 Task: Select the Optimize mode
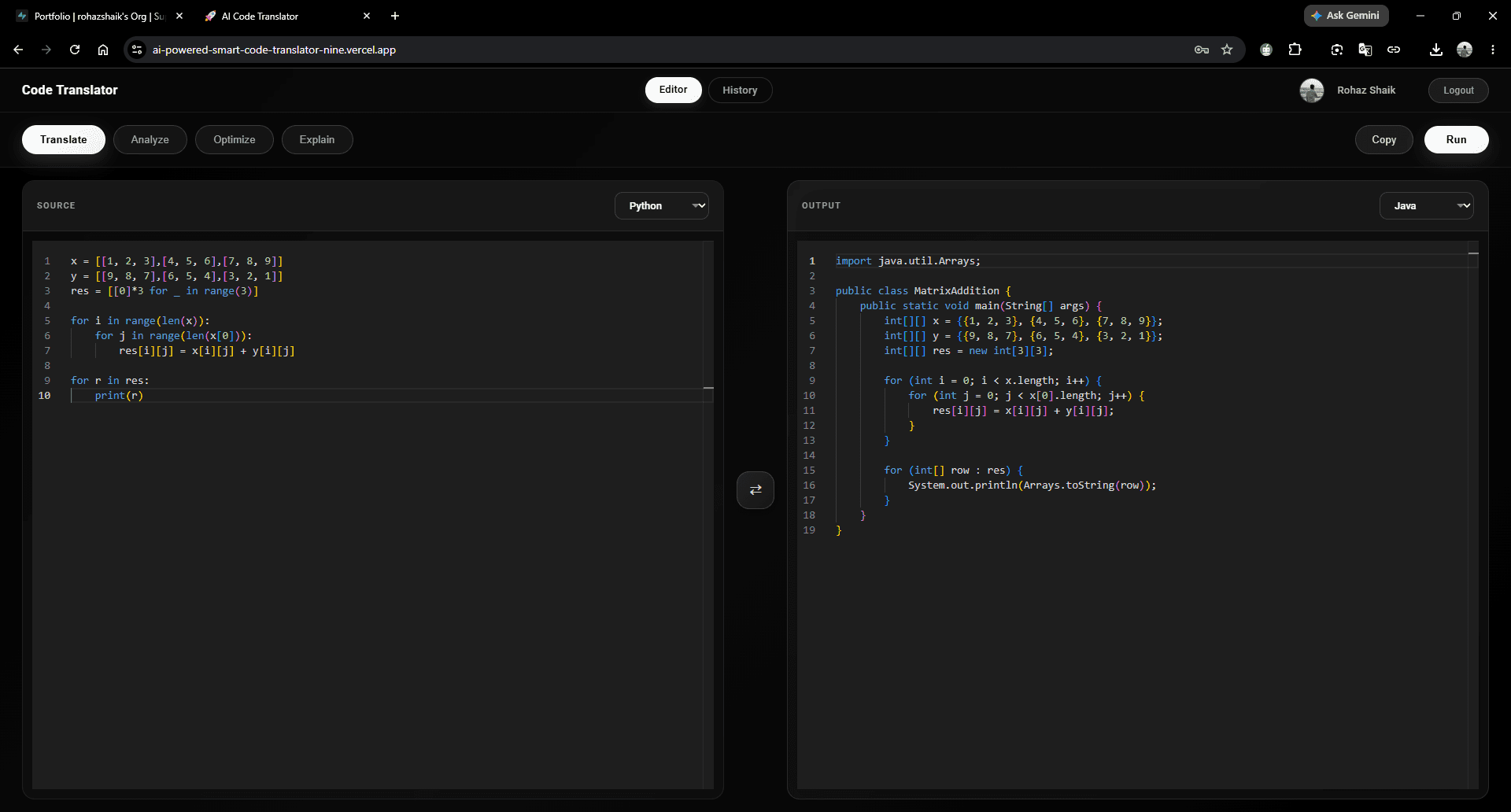(235, 139)
